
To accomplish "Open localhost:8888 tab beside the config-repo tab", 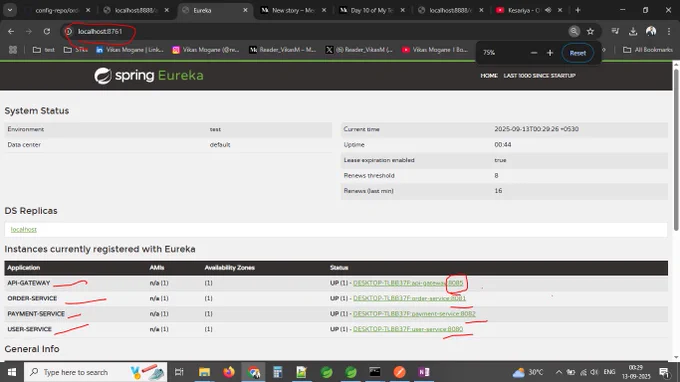I will [x=137, y=10].
